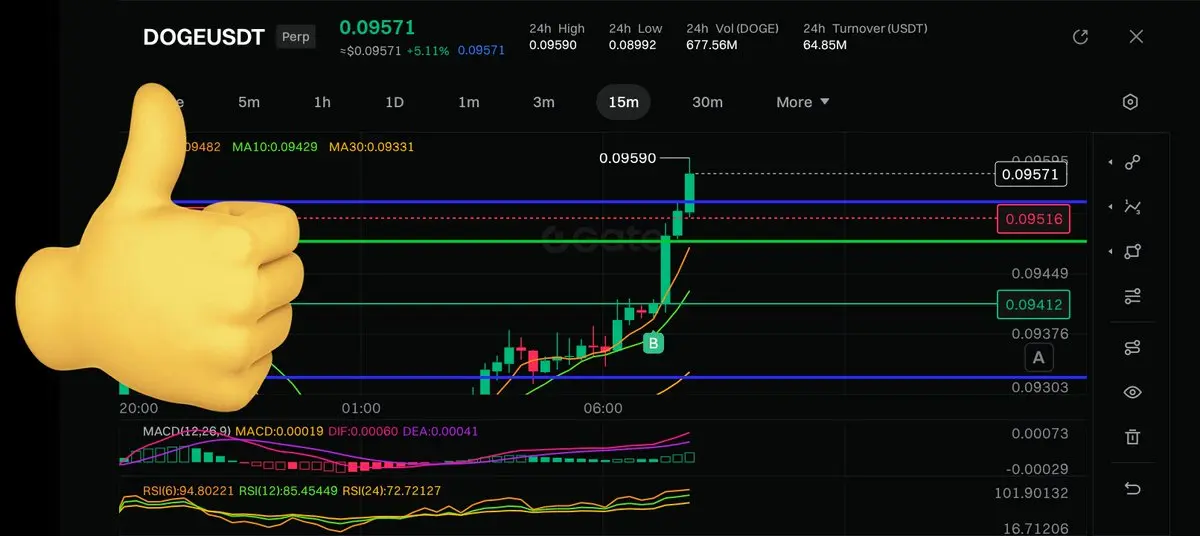
Task: Switch to the 1D timeframe
Action: (394, 102)
